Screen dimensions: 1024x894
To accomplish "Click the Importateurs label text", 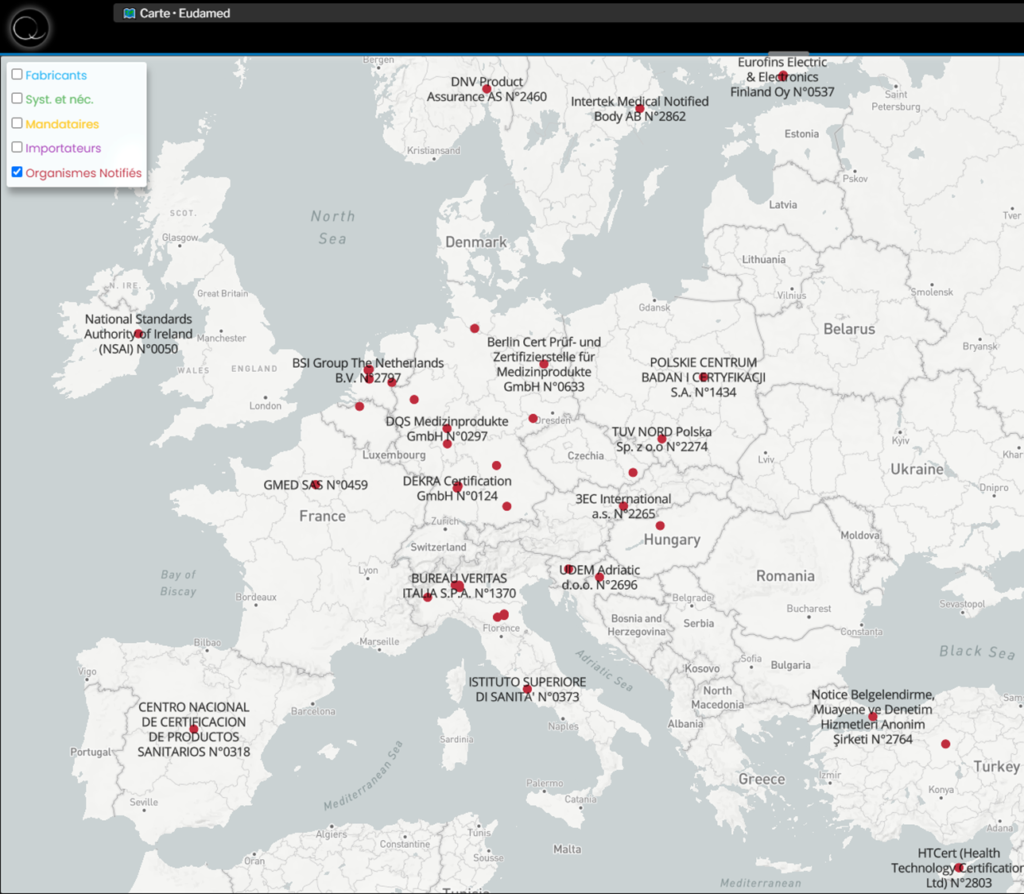I will click(63, 148).
